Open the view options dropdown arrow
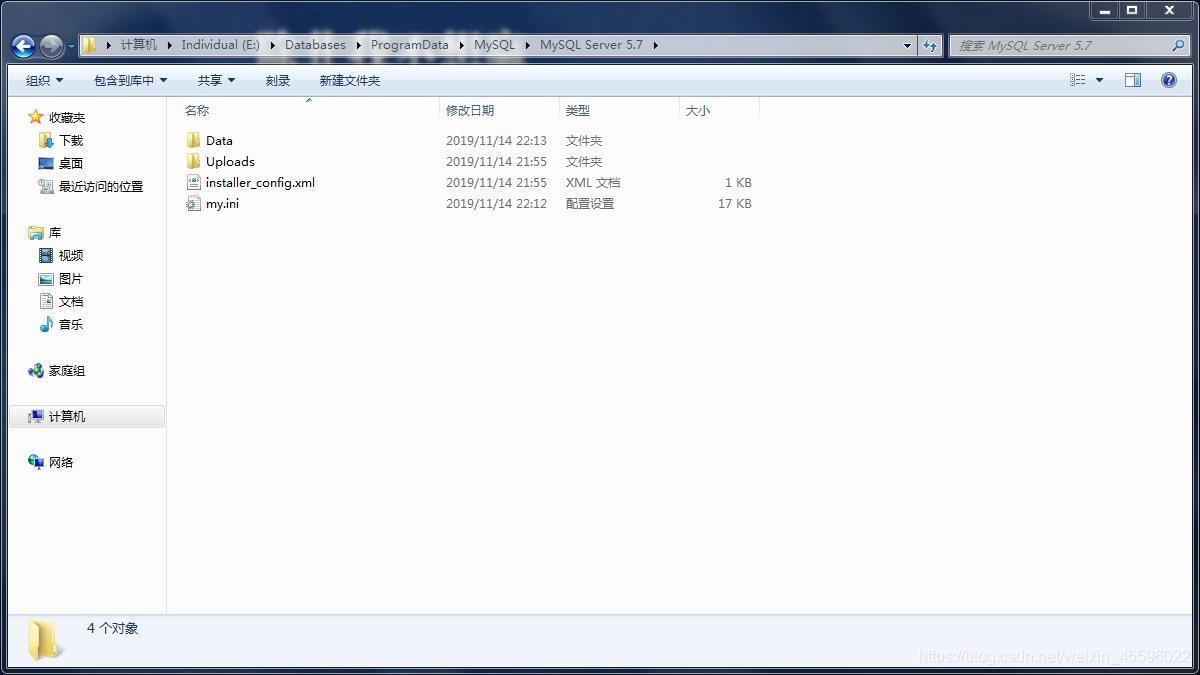The height and width of the screenshot is (675, 1200). tap(1099, 80)
